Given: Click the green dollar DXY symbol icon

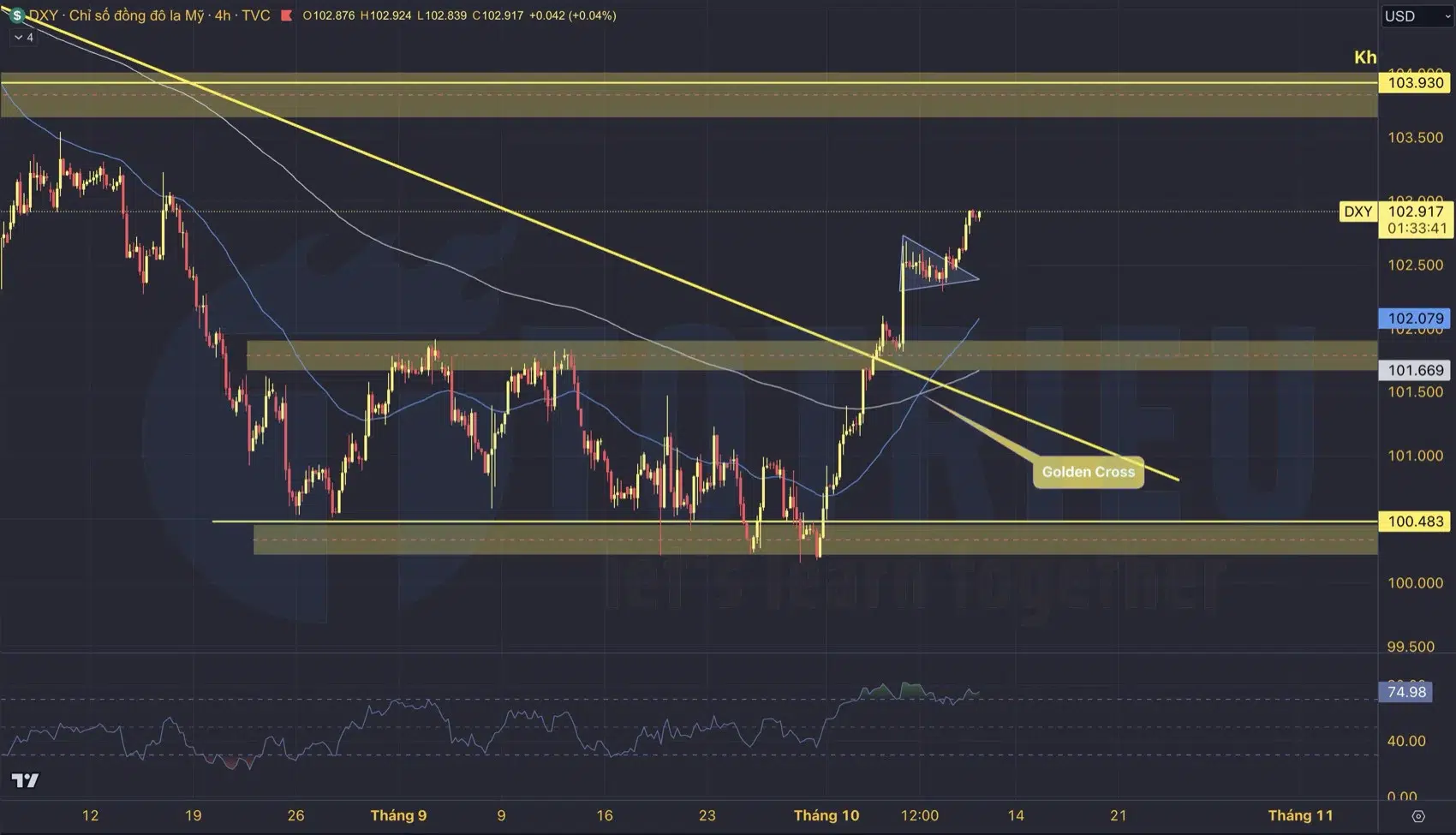Looking at the screenshot, I should [x=15, y=15].
